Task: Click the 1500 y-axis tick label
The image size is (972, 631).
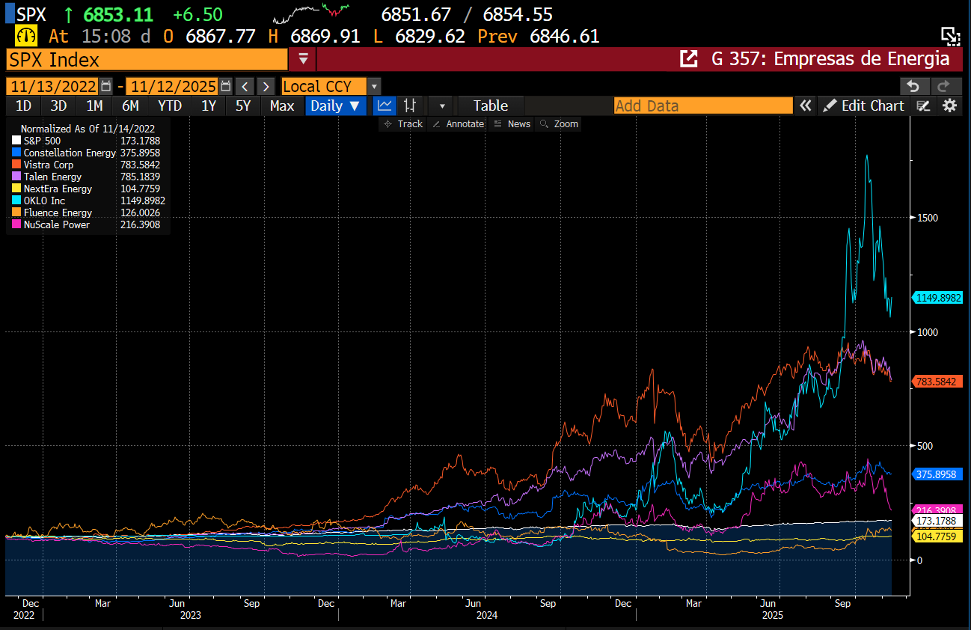Action: tap(927, 218)
